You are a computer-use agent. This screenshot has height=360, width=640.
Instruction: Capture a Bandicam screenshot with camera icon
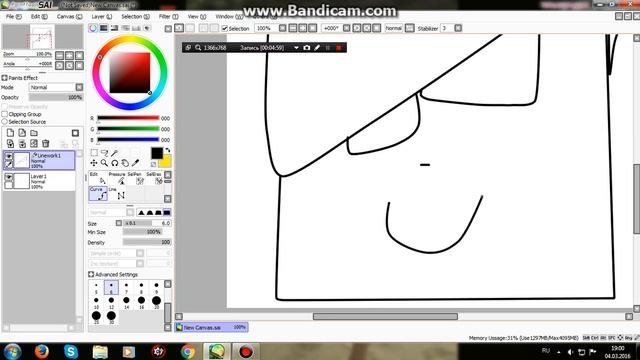coord(307,48)
